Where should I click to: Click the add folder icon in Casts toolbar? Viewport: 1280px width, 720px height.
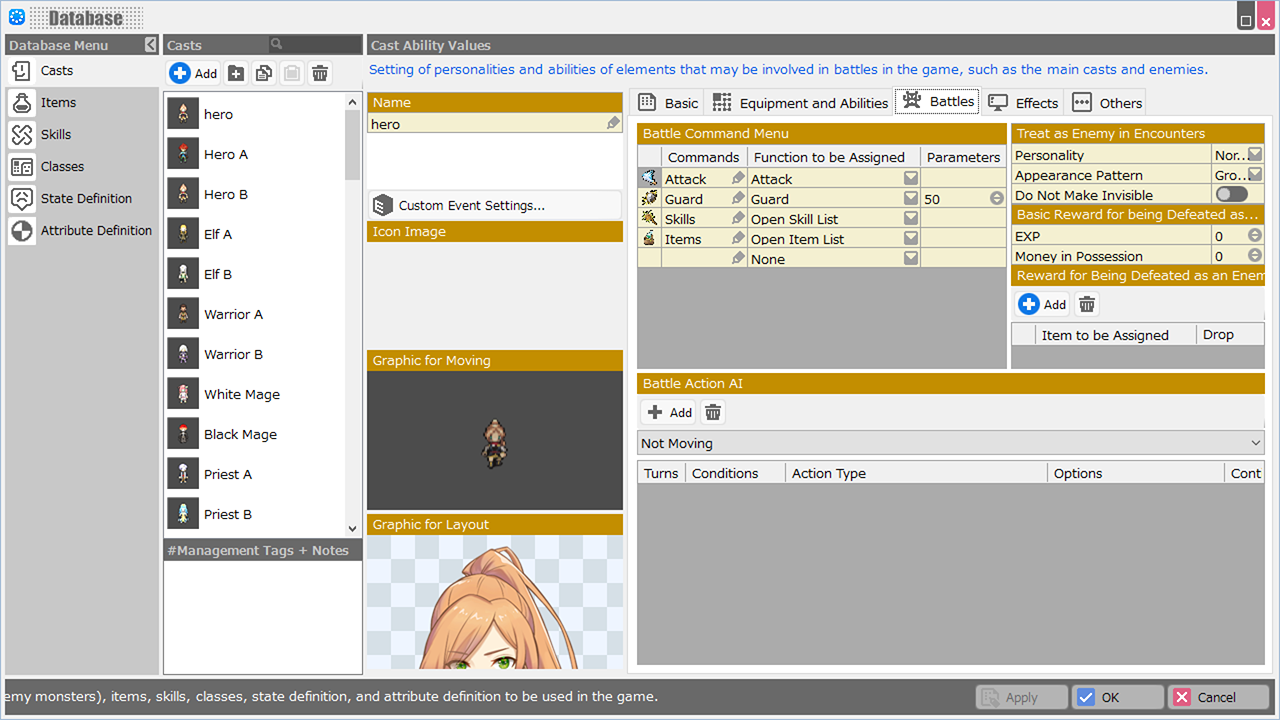(236, 73)
